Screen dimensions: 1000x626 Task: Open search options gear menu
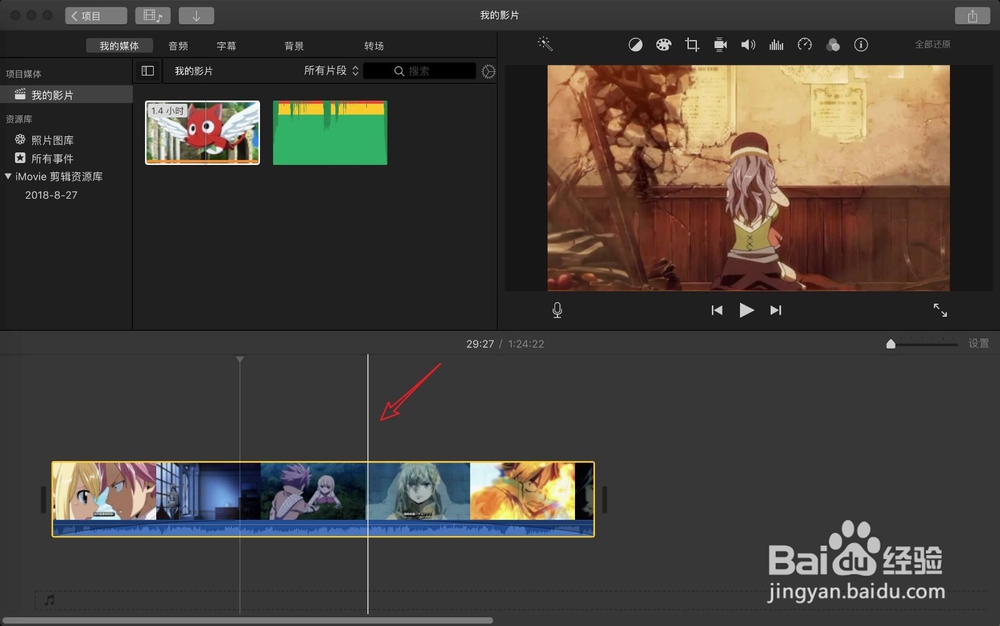488,70
